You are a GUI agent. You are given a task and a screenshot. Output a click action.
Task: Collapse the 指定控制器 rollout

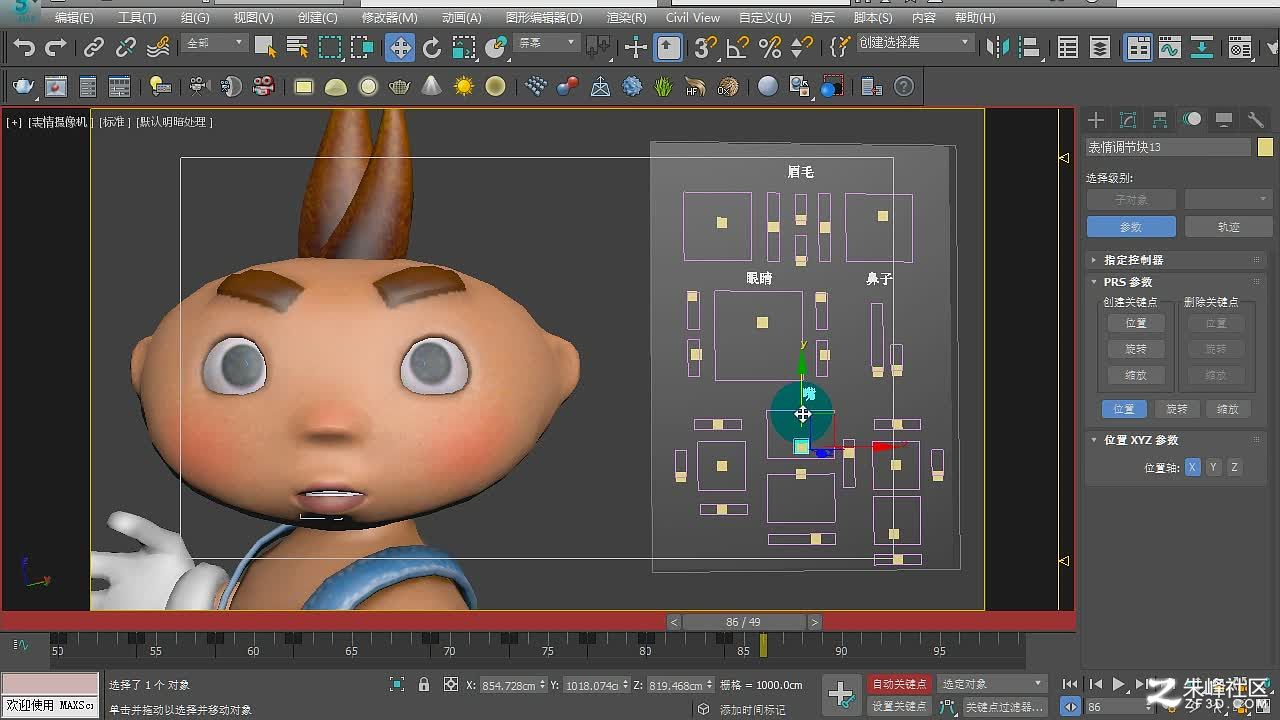point(1176,260)
